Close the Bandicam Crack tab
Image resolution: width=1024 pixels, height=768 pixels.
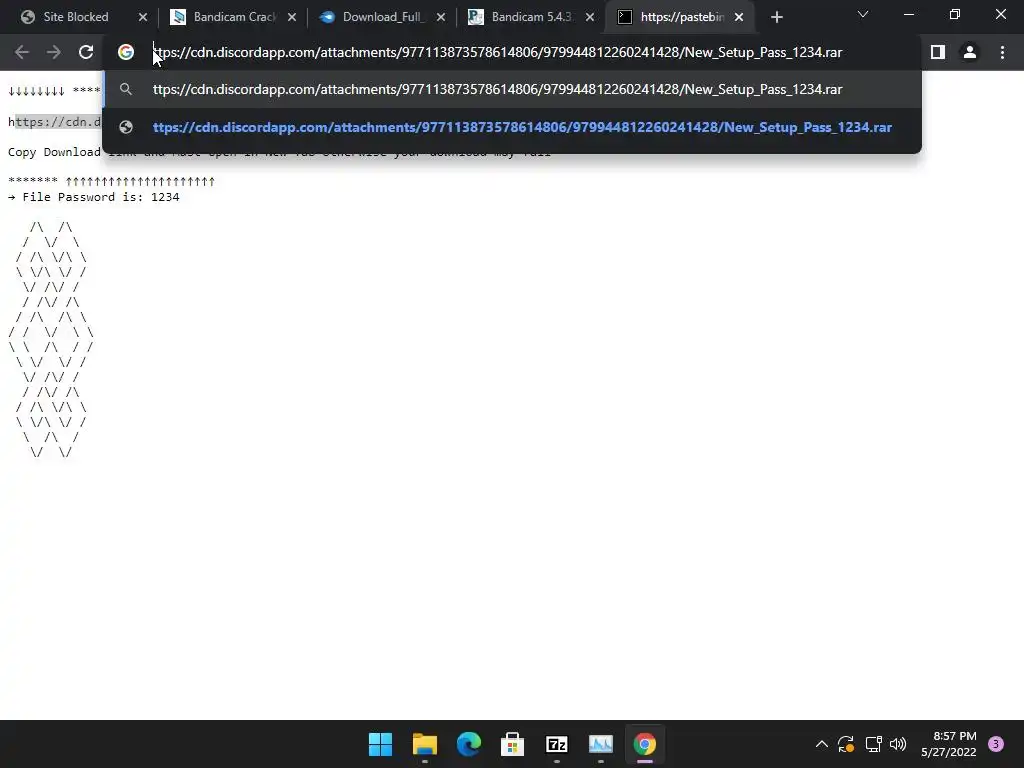(x=292, y=17)
